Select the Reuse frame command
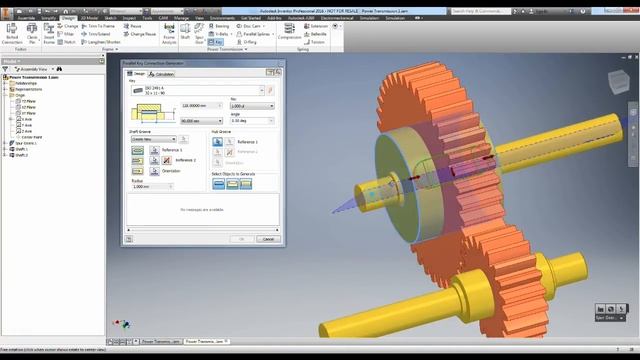This screenshot has height=360, width=640. pyautogui.click(x=133, y=26)
